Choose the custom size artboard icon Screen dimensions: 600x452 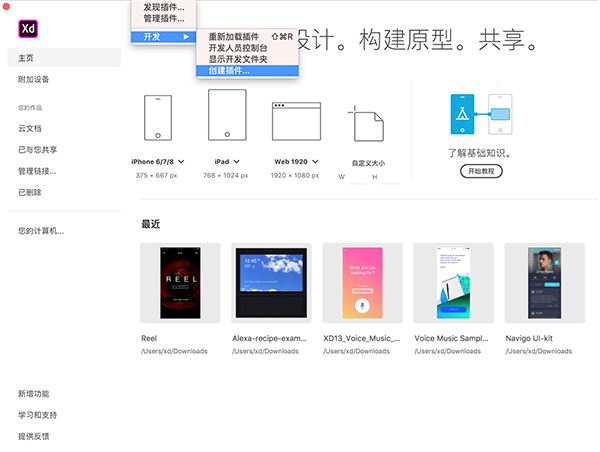point(367,125)
